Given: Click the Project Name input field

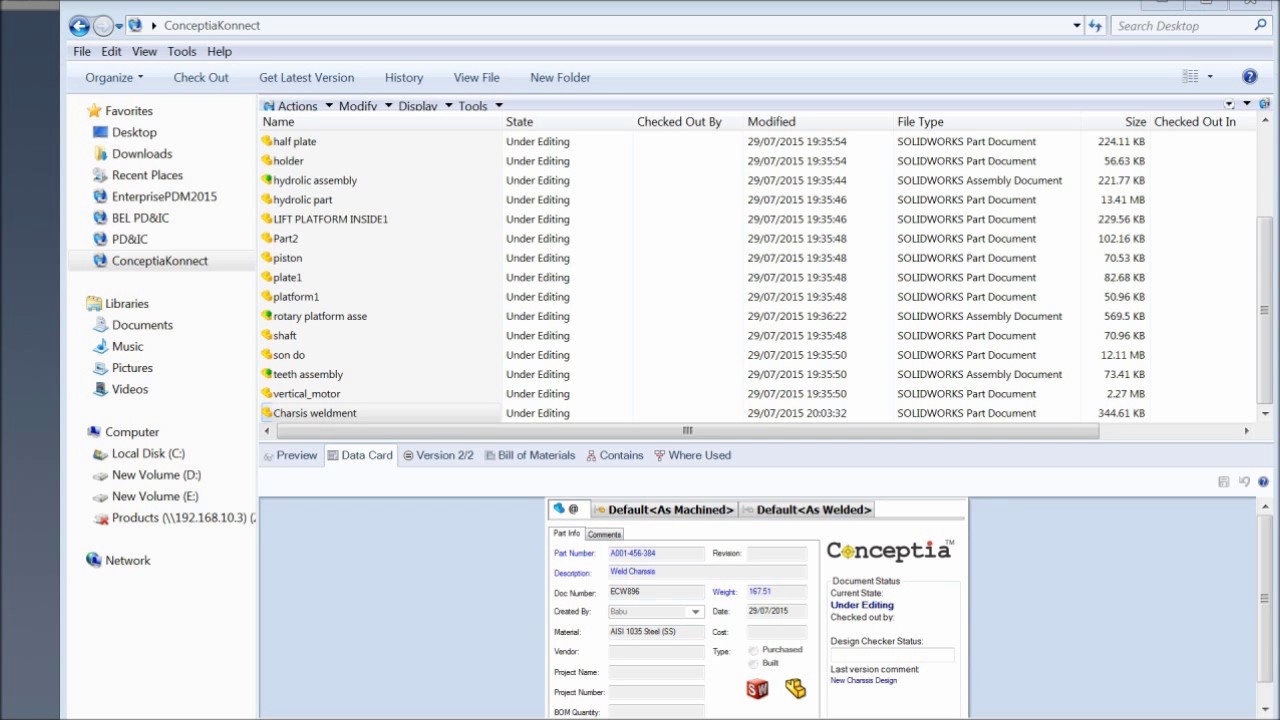Looking at the screenshot, I should click(x=656, y=672).
